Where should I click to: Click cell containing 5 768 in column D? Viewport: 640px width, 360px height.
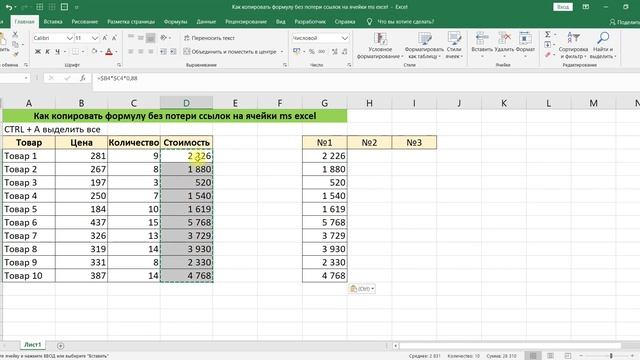187,222
